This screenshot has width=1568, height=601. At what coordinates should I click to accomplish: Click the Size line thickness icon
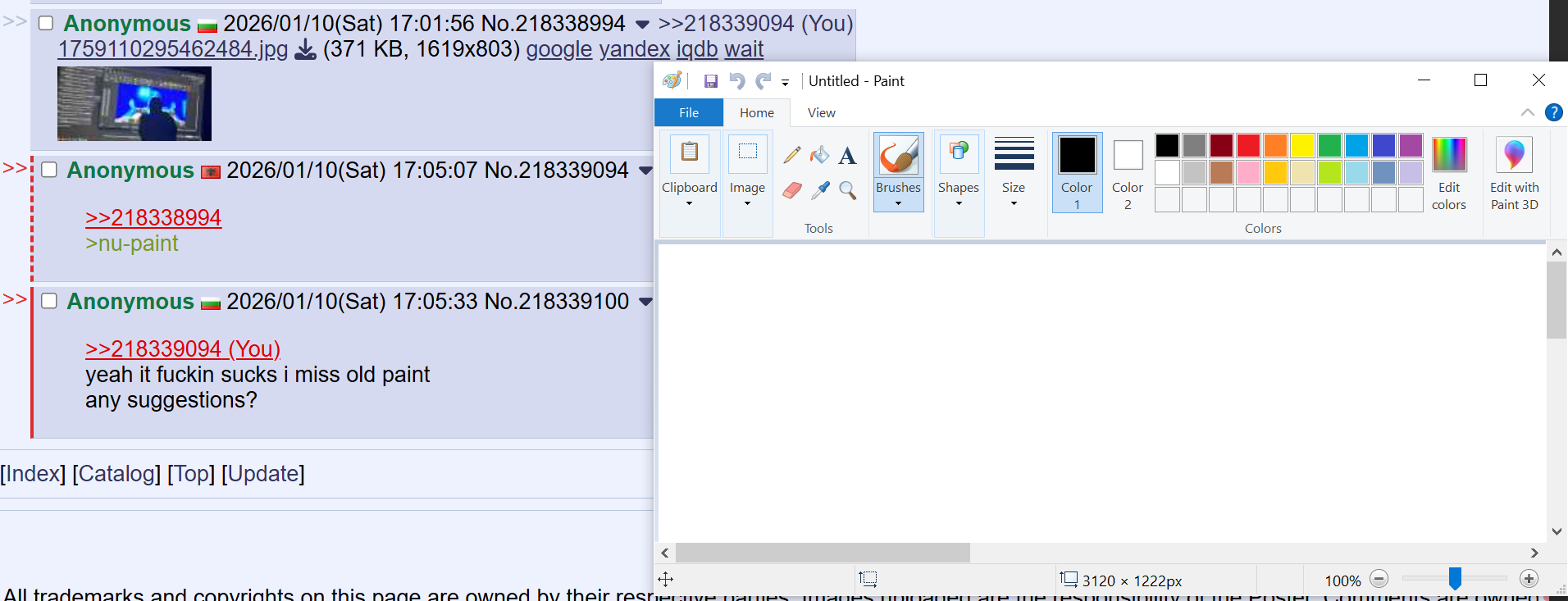(x=1014, y=153)
